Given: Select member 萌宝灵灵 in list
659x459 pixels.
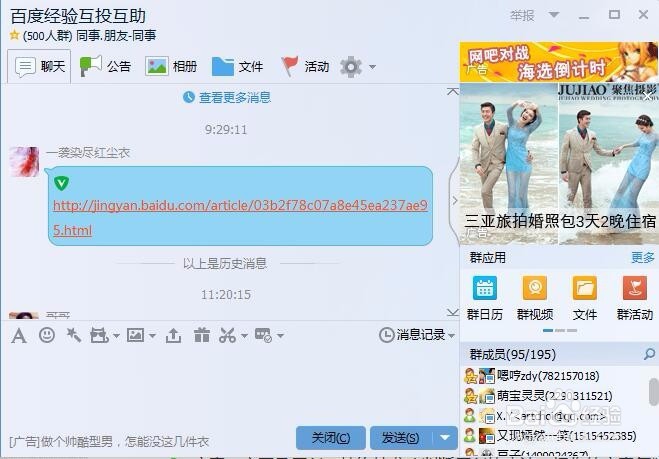Looking at the screenshot, I should click(x=555, y=396).
